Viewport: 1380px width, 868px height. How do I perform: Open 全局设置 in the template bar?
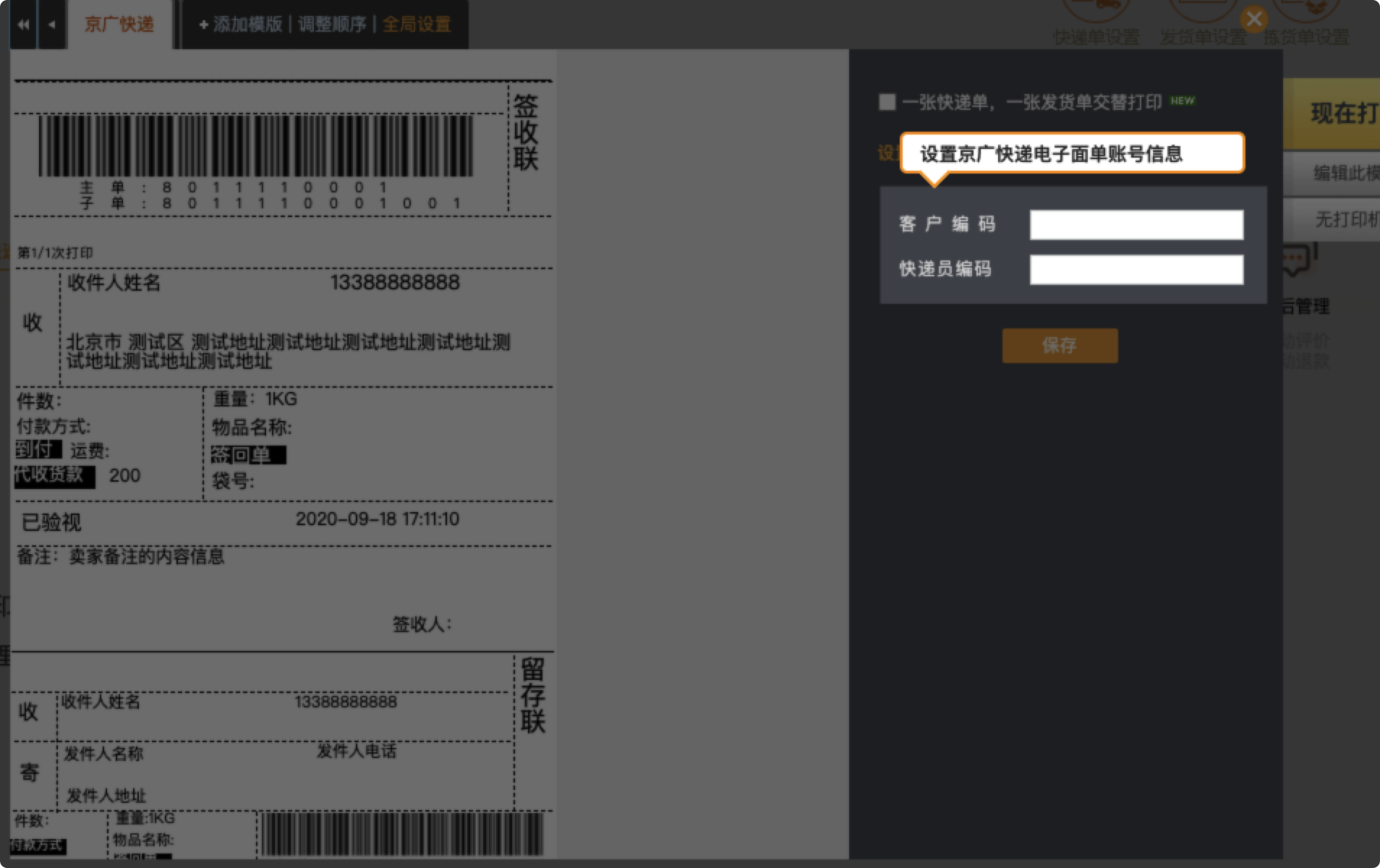tap(417, 25)
